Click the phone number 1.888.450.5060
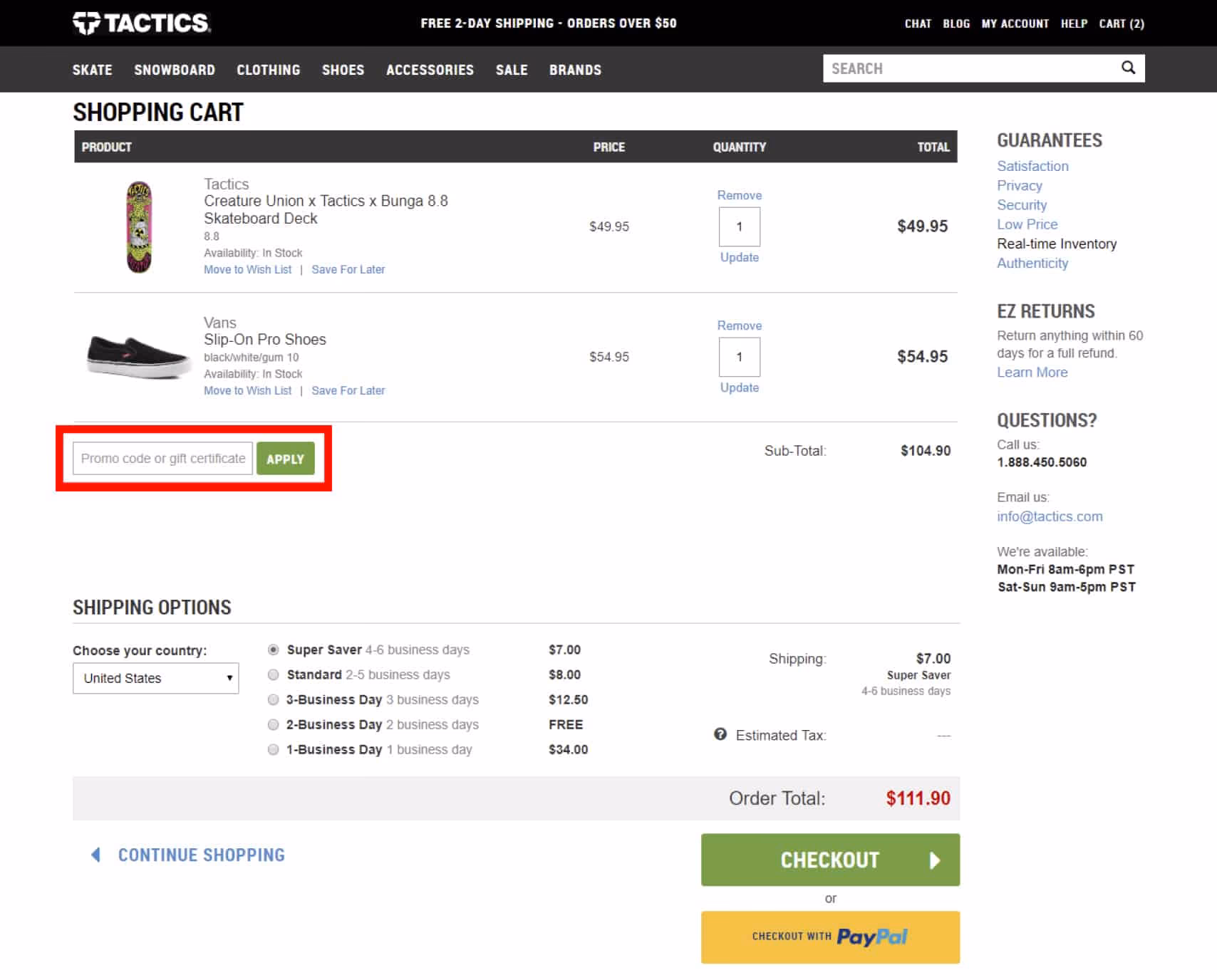 pyautogui.click(x=1042, y=462)
